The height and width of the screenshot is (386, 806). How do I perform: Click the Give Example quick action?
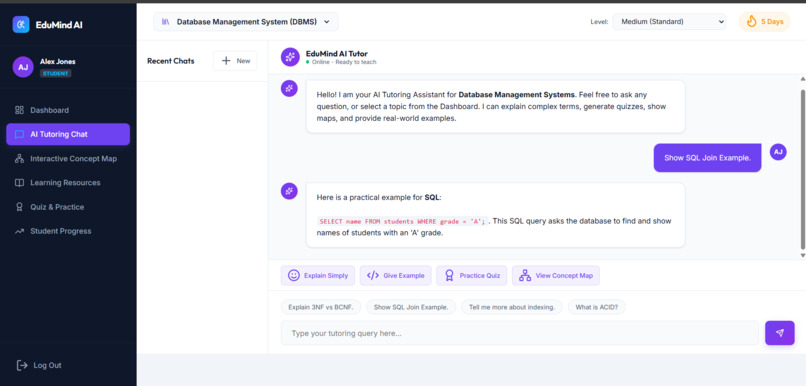395,275
